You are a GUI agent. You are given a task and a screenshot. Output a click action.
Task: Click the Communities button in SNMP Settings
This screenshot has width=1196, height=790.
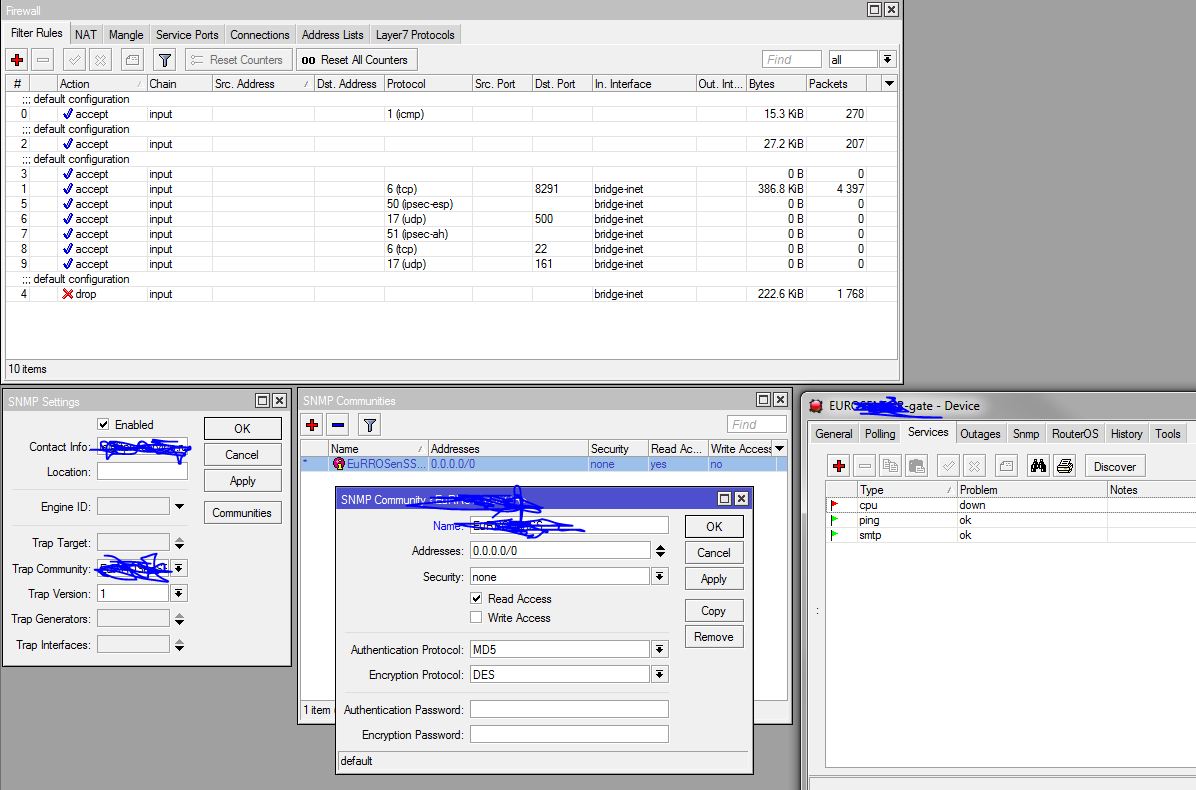(x=242, y=512)
